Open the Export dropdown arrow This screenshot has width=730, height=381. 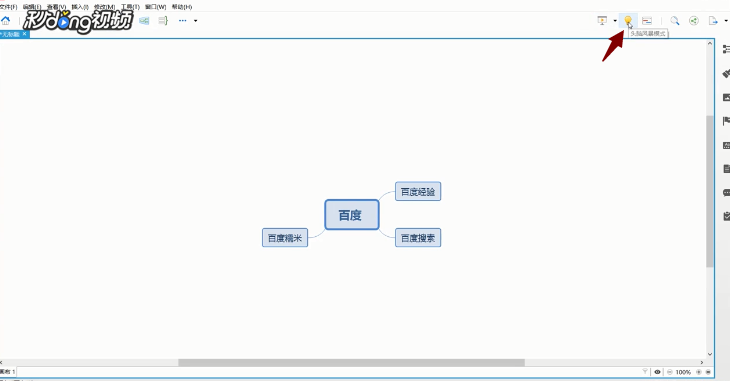[726, 20]
